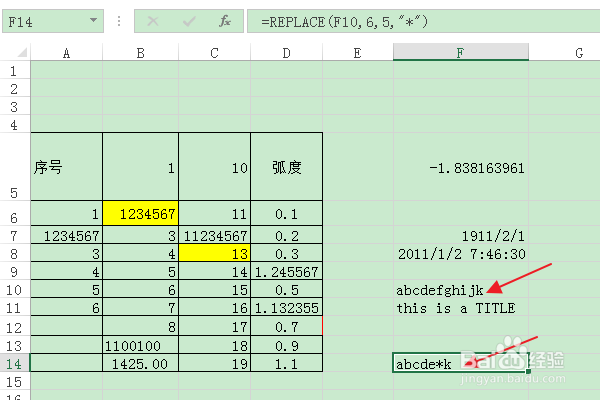Click cell with value -1.838163961
The height and width of the screenshot is (400, 600).
tap(461, 167)
